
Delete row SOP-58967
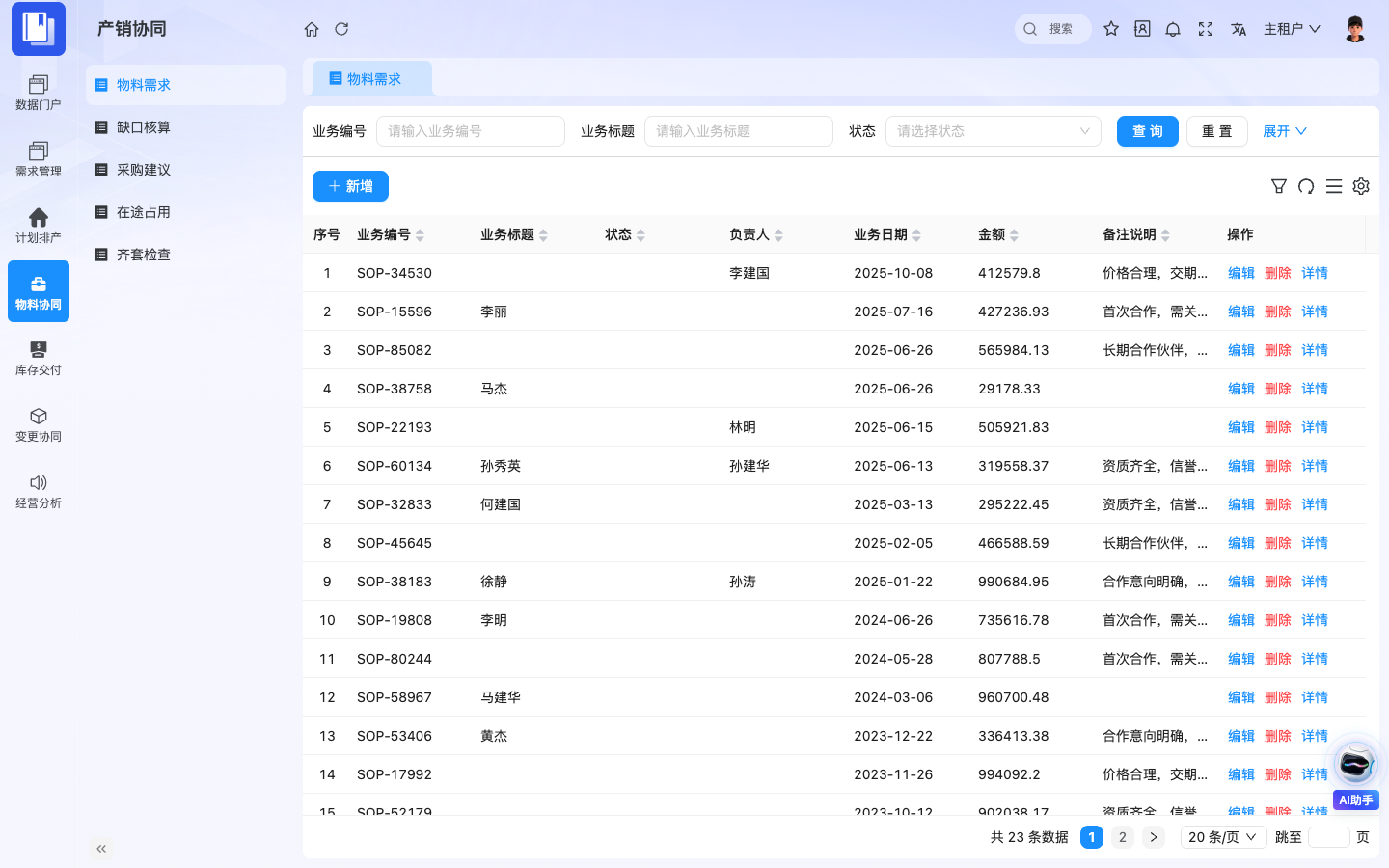click(x=1278, y=697)
